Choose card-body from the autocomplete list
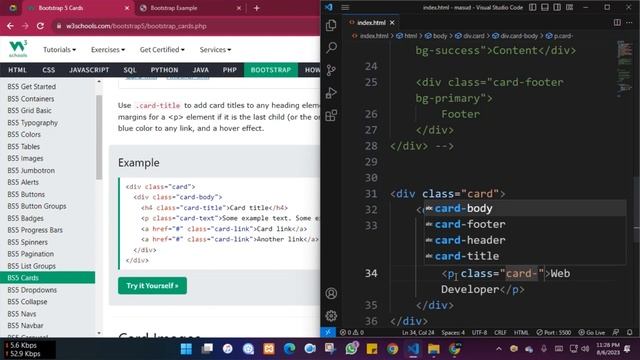 (525, 208)
